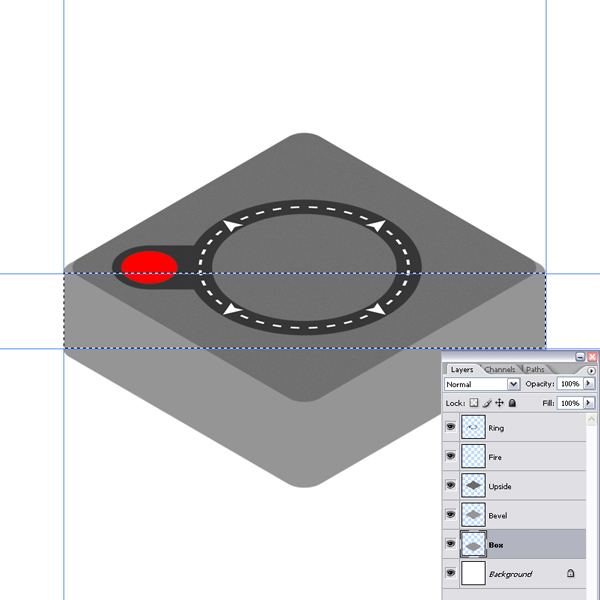The width and height of the screenshot is (600, 600).
Task: Switch to the Paths tab
Action: click(x=536, y=370)
